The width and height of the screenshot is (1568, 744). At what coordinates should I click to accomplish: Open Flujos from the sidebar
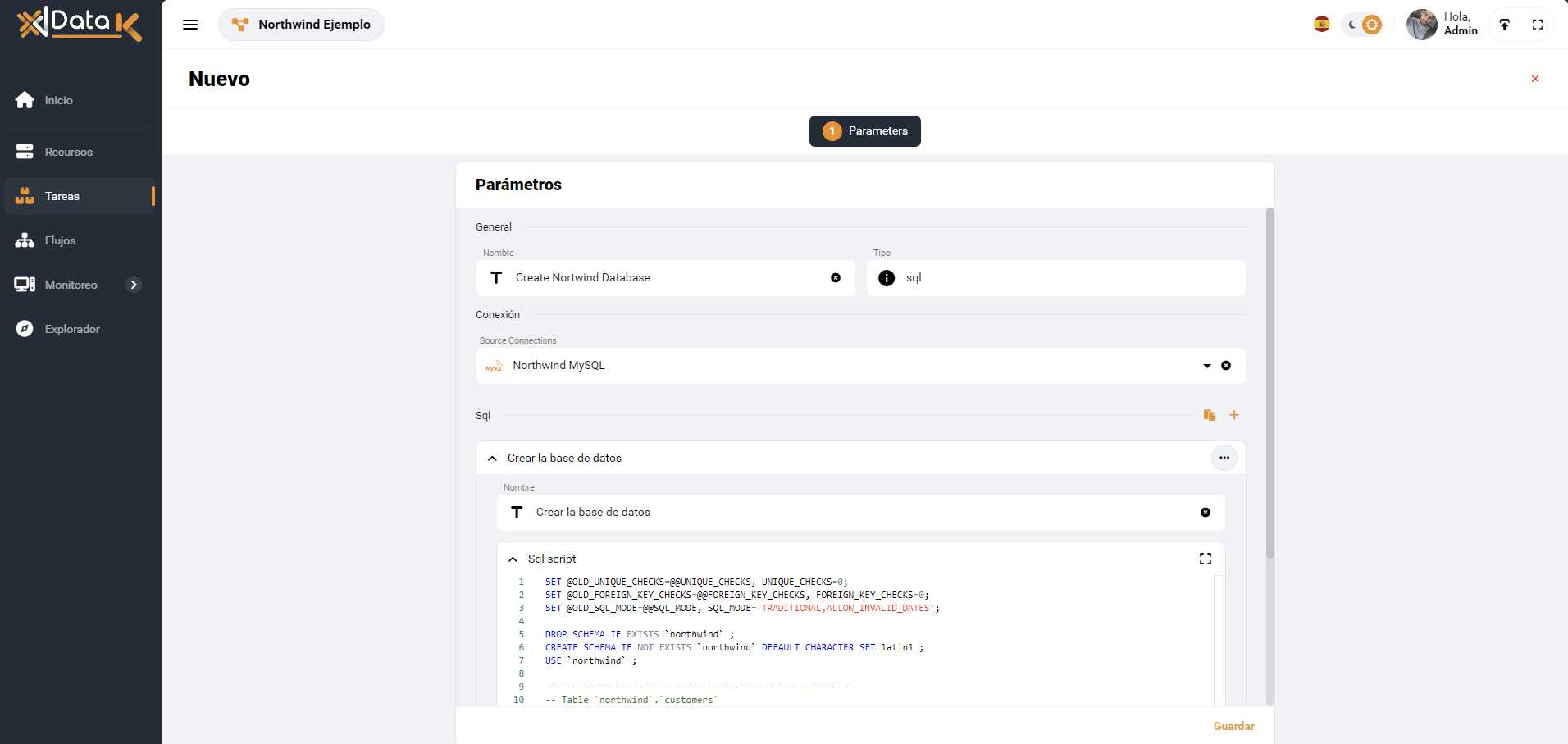[x=60, y=240]
